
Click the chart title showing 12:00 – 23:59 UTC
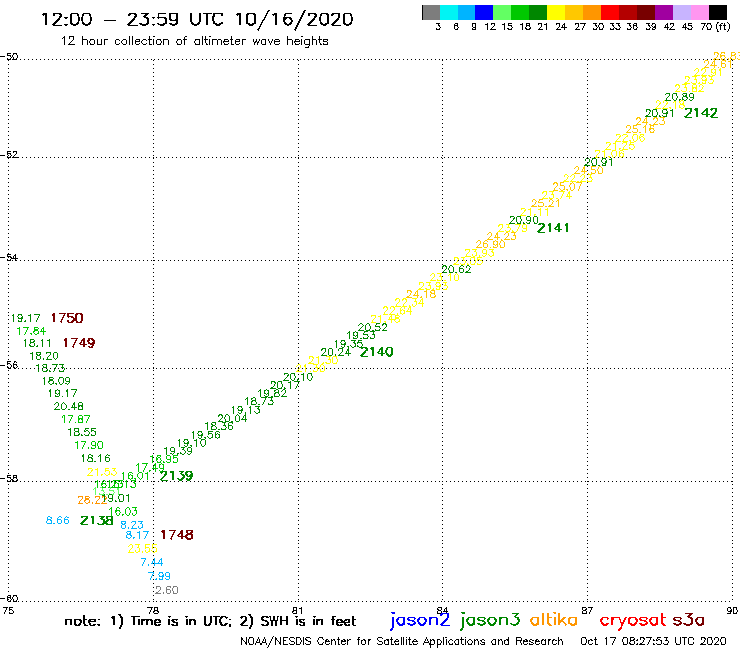[197, 19]
